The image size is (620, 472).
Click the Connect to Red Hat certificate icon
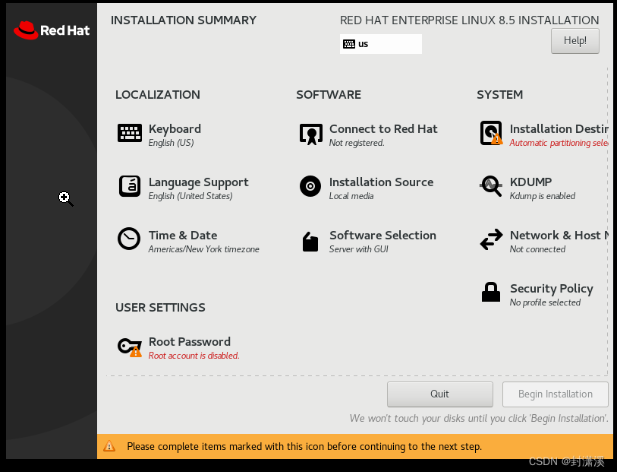(311, 133)
